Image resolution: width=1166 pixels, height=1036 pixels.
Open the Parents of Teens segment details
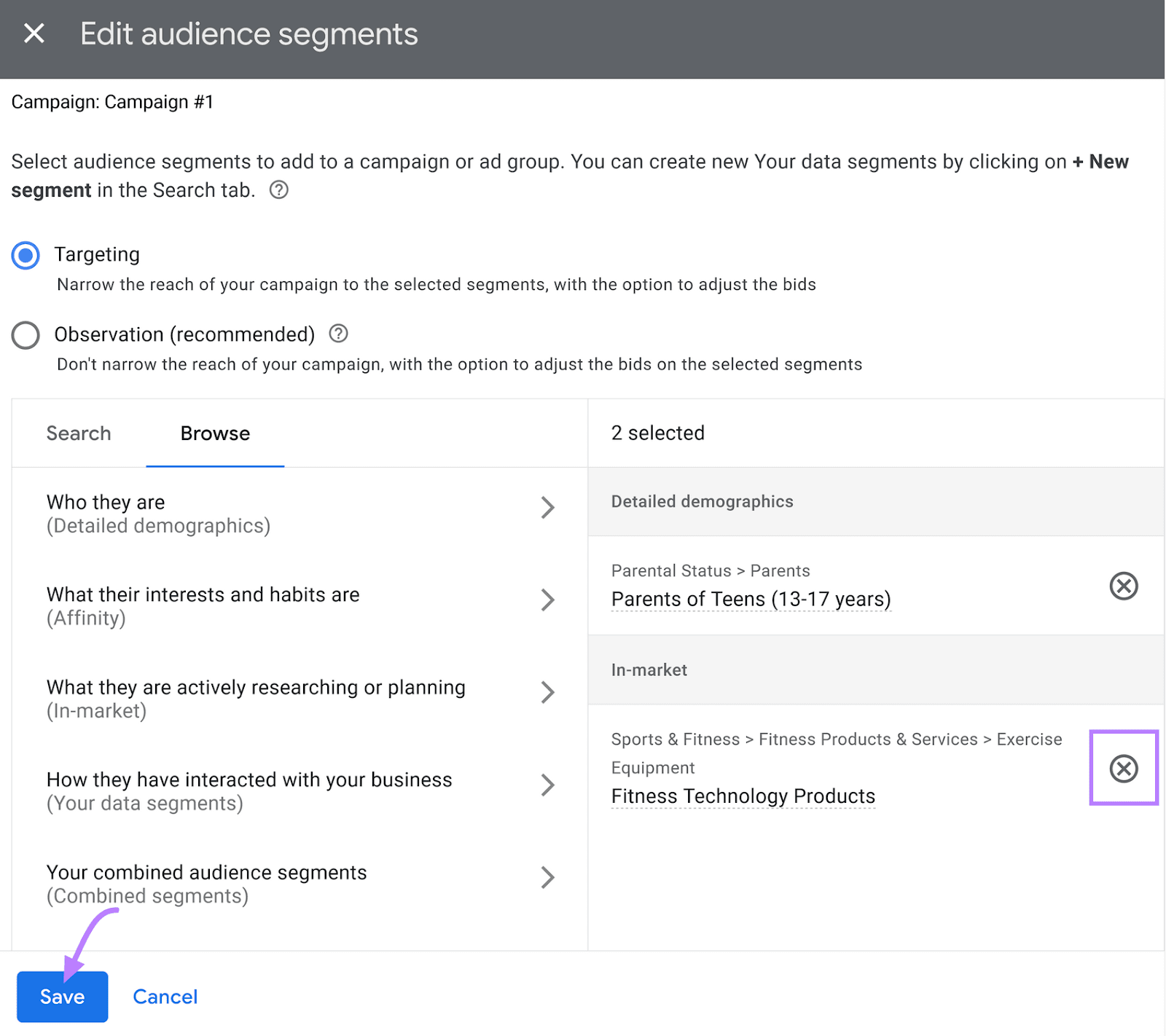[751, 599]
